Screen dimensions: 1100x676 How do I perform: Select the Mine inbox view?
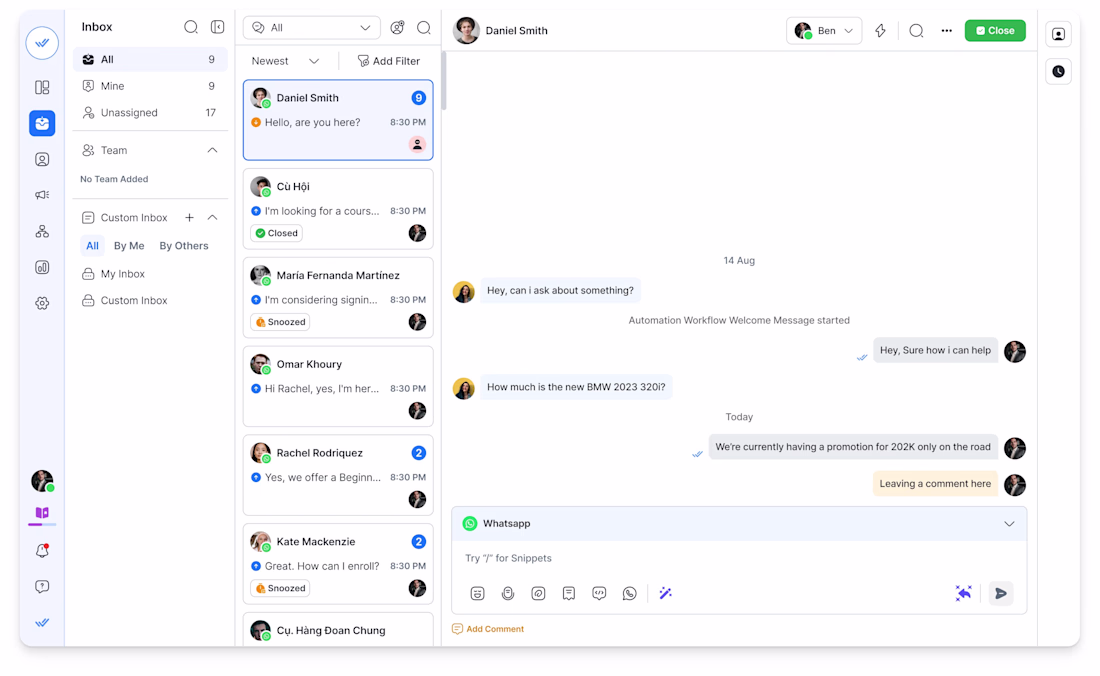tap(150, 86)
